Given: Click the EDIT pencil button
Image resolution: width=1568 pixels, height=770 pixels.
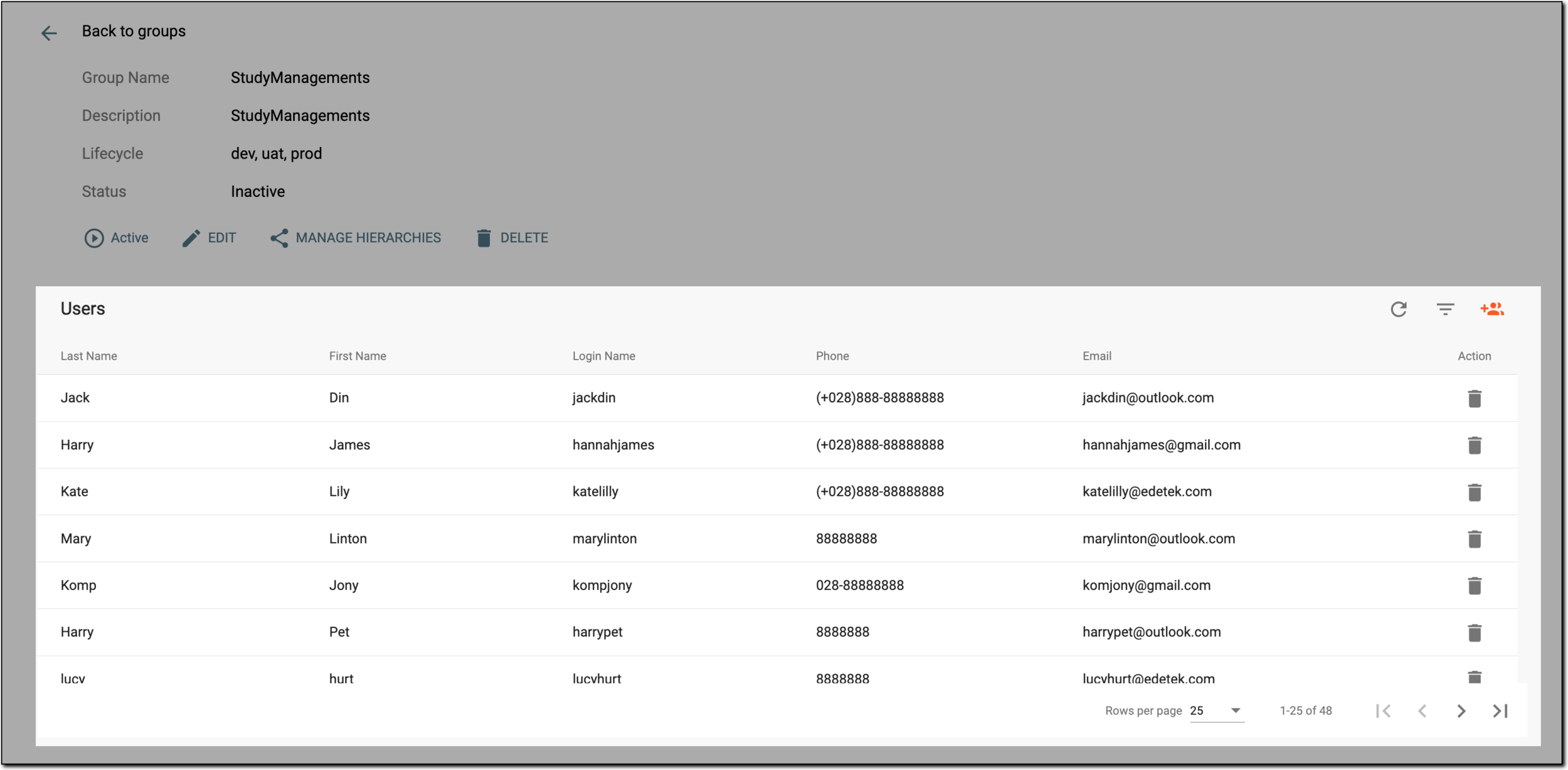Looking at the screenshot, I should (209, 238).
